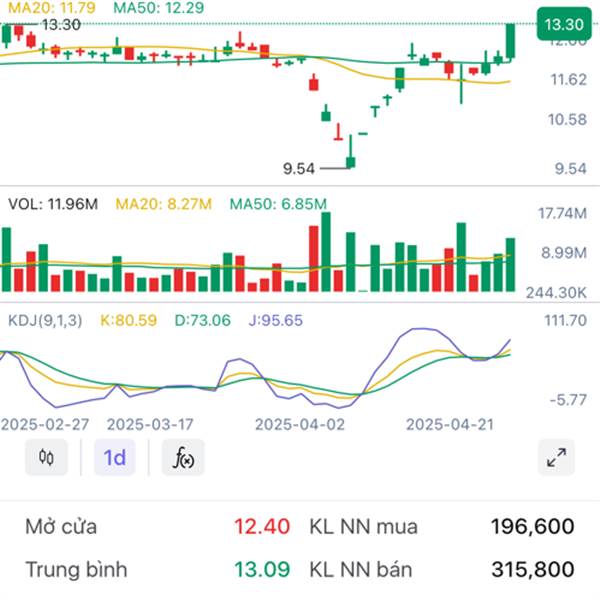
Task: Click the D:73.06 value
Action: point(203,320)
